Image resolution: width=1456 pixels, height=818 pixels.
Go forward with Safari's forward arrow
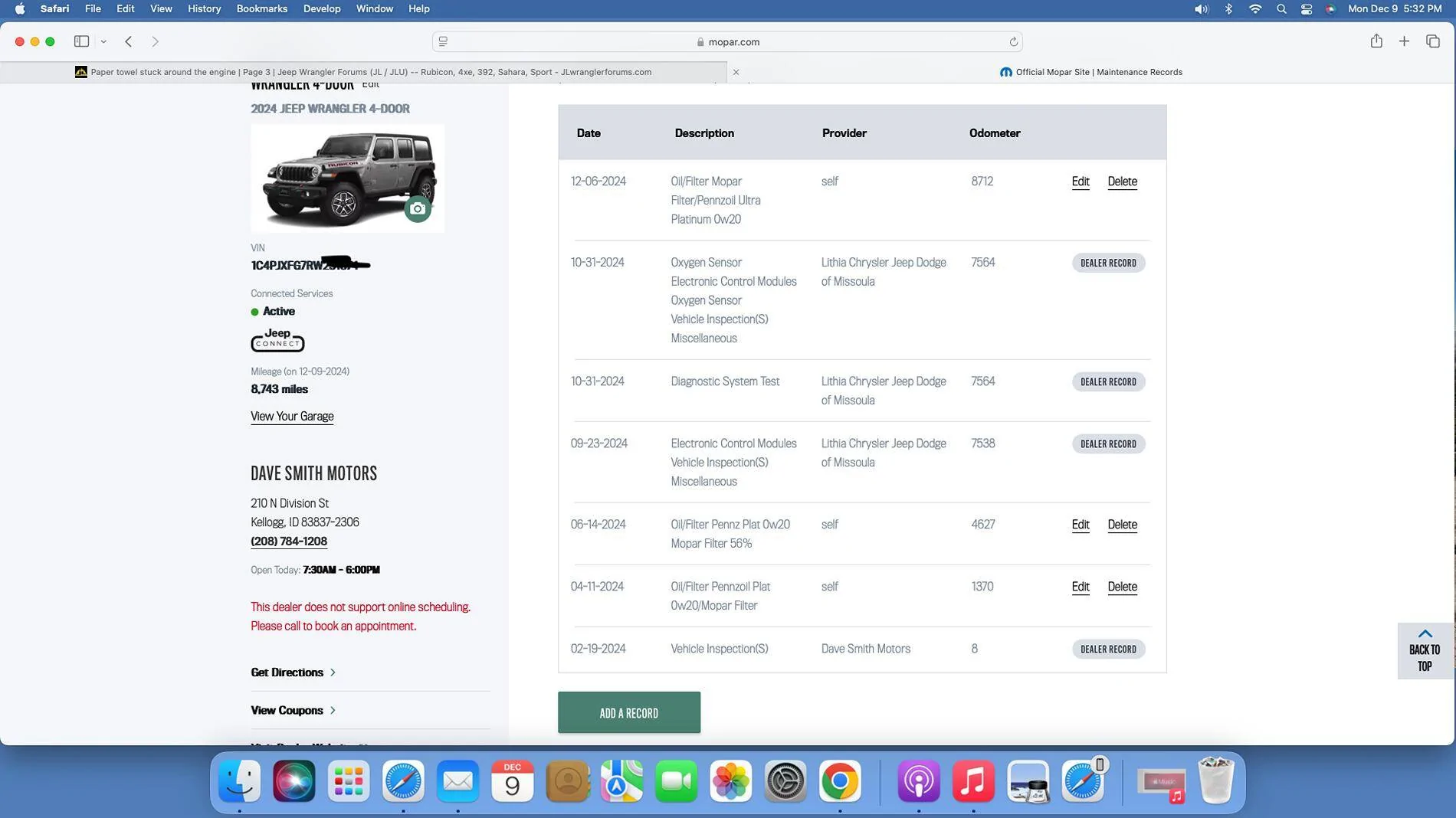pyautogui.click(x=155, y=41)
